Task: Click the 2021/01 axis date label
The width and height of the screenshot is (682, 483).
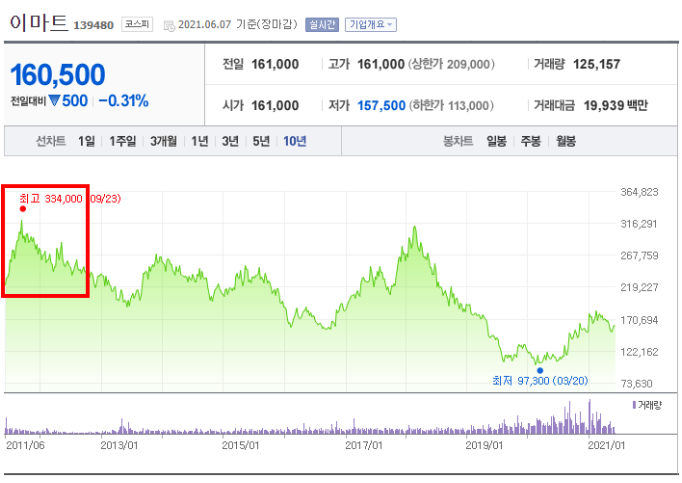Action: (x=606, y=446)
